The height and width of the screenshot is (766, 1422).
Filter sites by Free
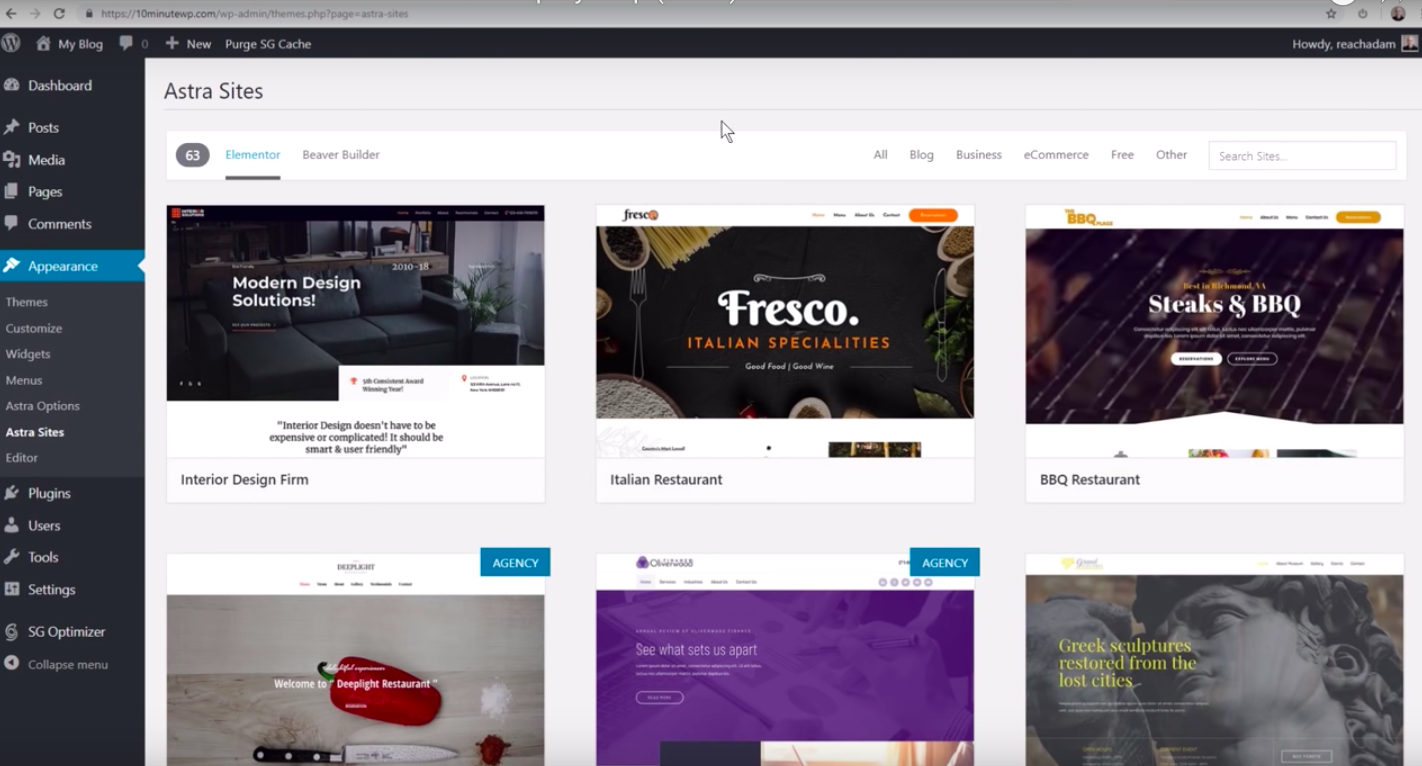click(x=1122, y=155)
